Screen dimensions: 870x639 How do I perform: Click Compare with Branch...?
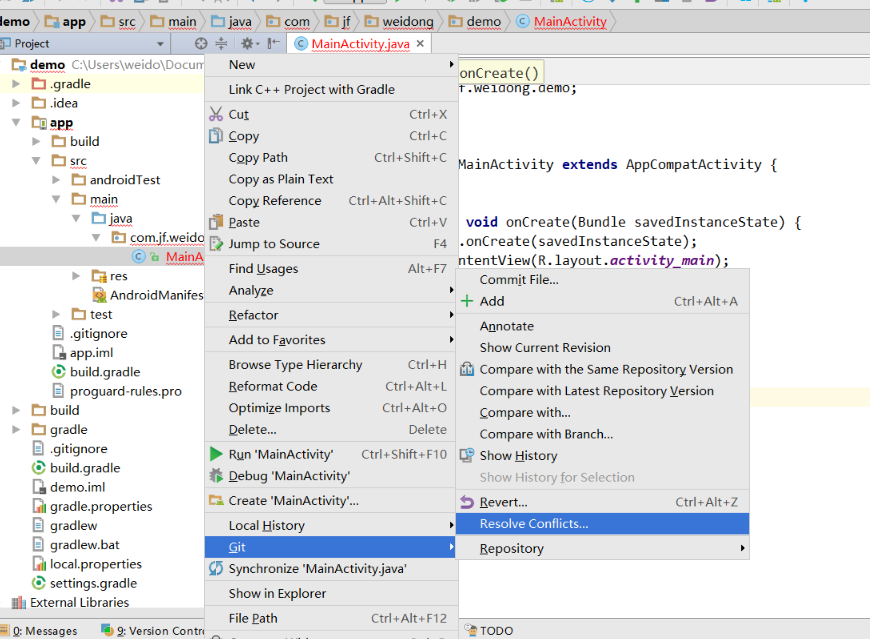[x=603, y=434]
